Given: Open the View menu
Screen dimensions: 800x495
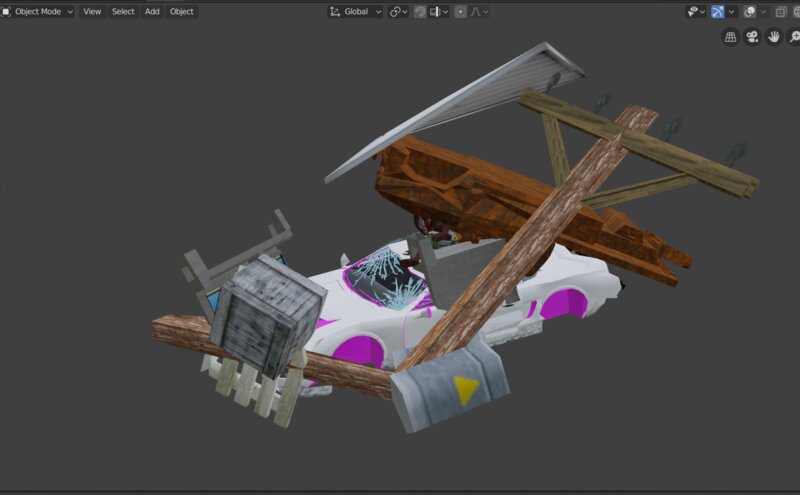Looking at the screenshot, I should coord(92,11).
